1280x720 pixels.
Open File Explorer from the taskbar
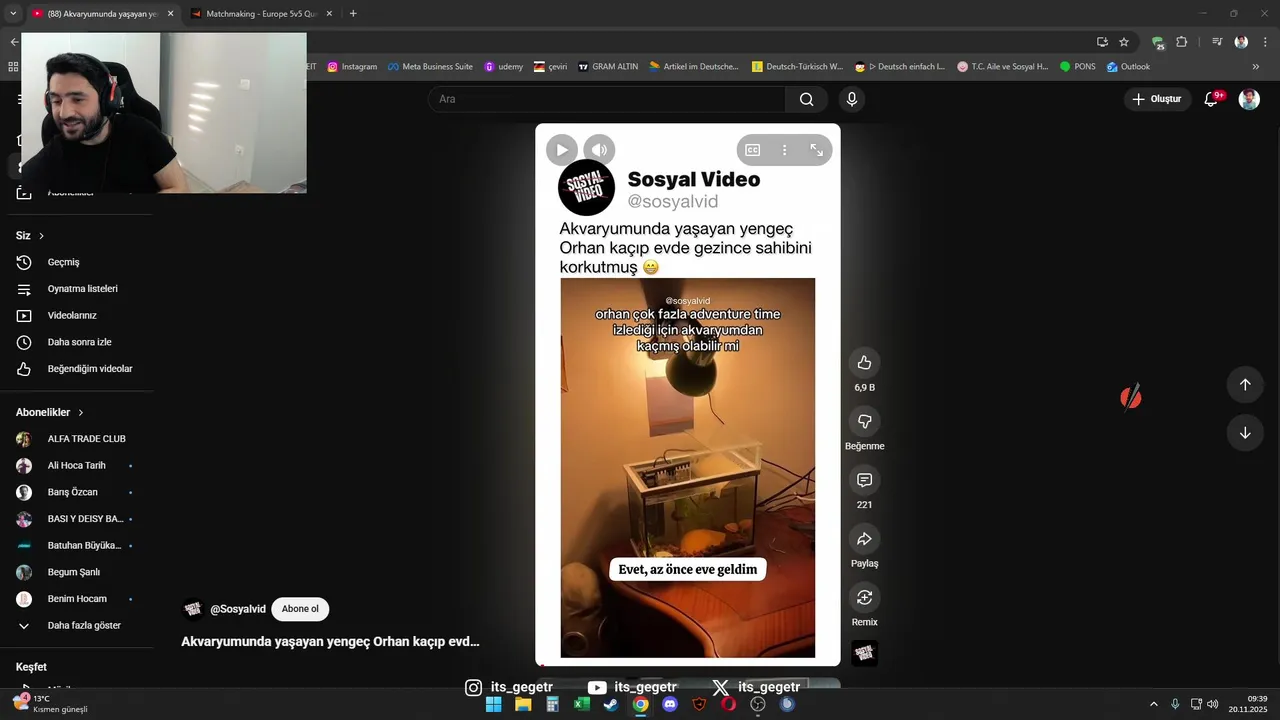click(523, 704)
